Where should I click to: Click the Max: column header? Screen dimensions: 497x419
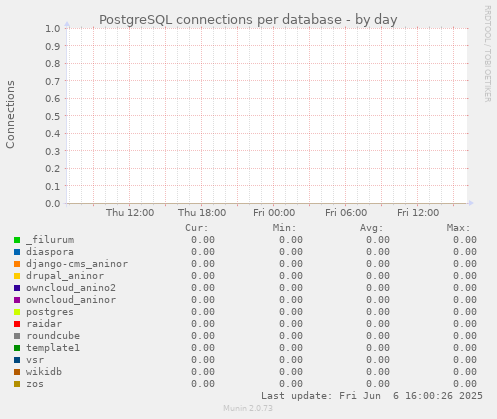tap(458, 228)
